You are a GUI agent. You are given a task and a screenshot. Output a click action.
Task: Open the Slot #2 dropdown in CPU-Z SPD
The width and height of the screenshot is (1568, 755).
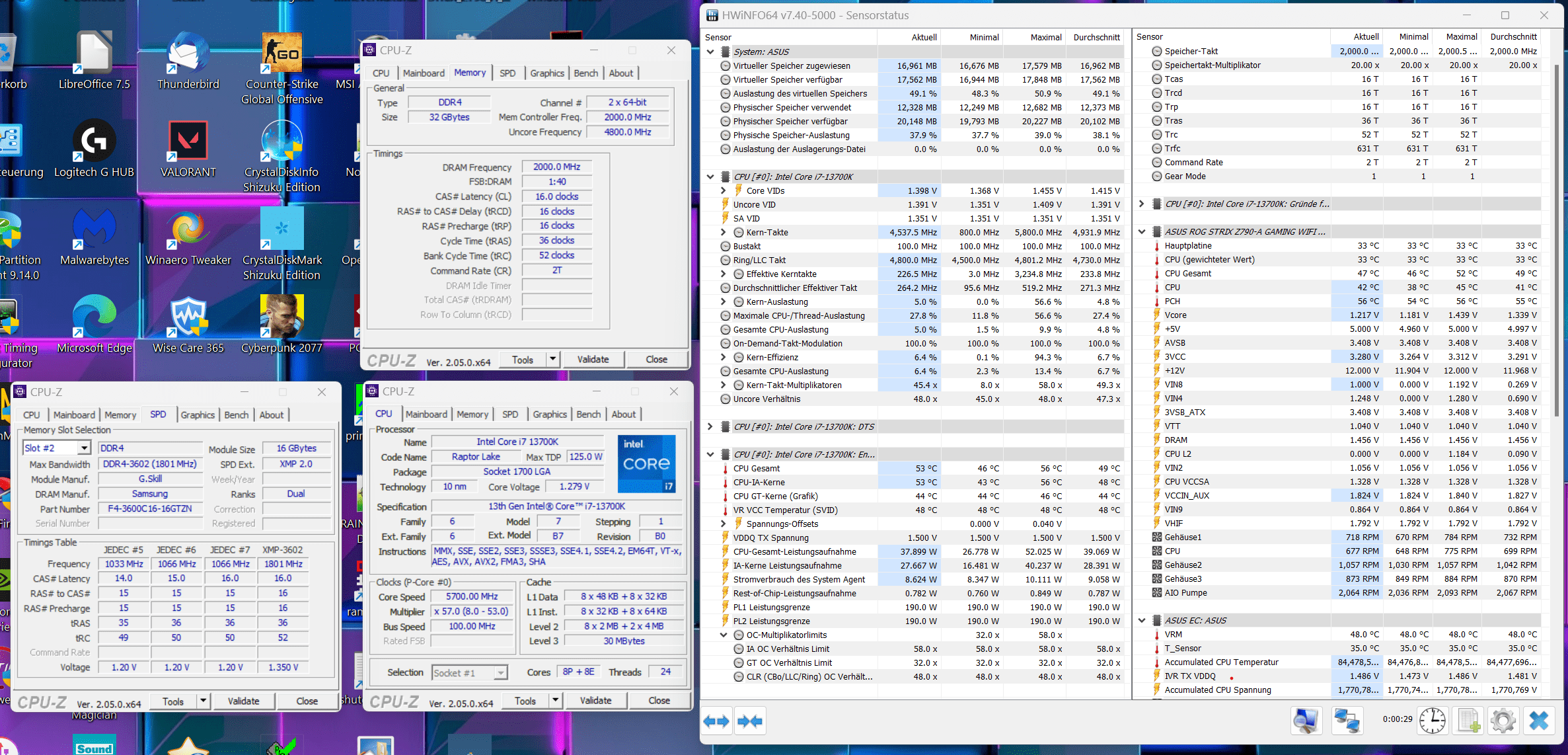point(84,448)
